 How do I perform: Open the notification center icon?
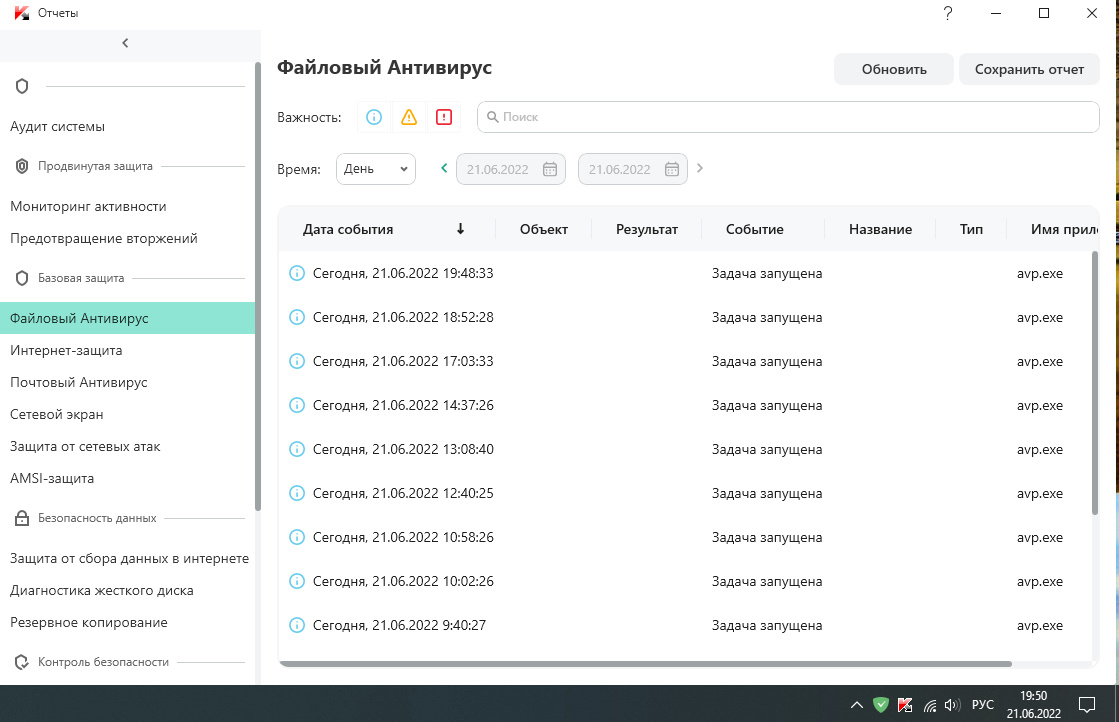[x=1087, y=705]
